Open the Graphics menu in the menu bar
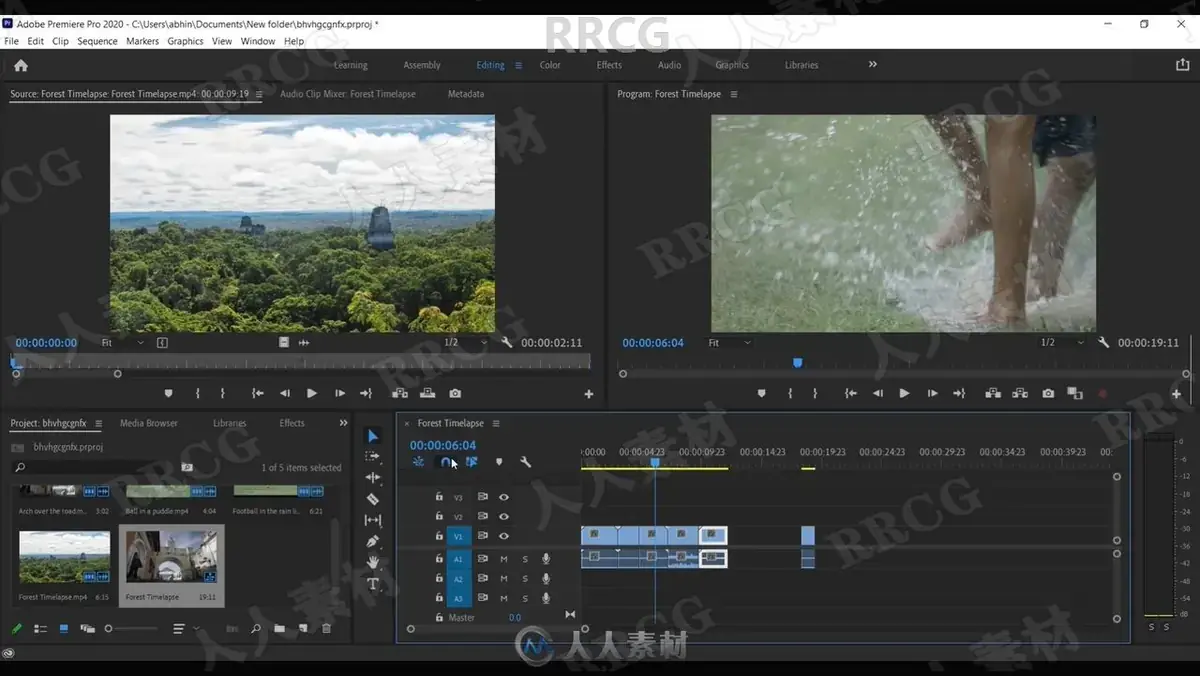 coord(185,41)
